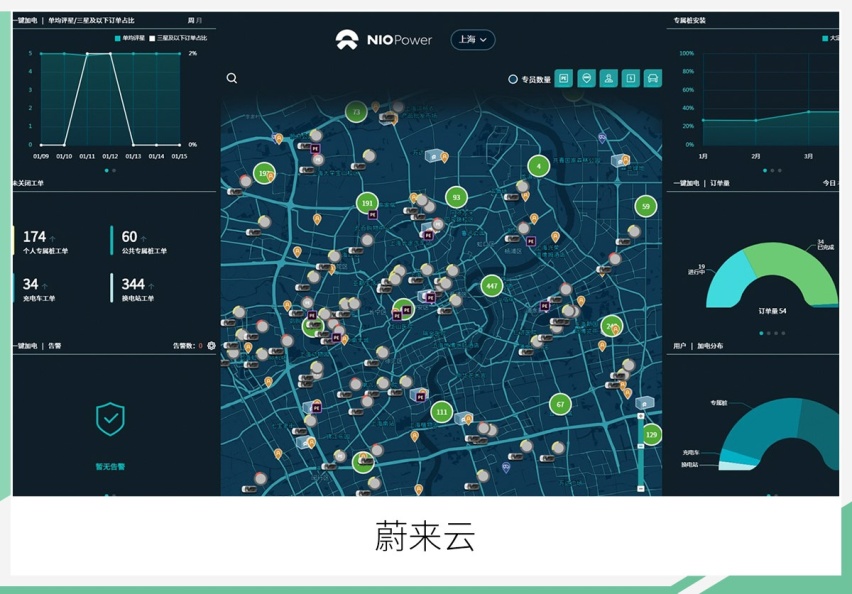Toggle the charging station bolt filter icon
This screenshot has height=594, width=852.
(631, 78)
